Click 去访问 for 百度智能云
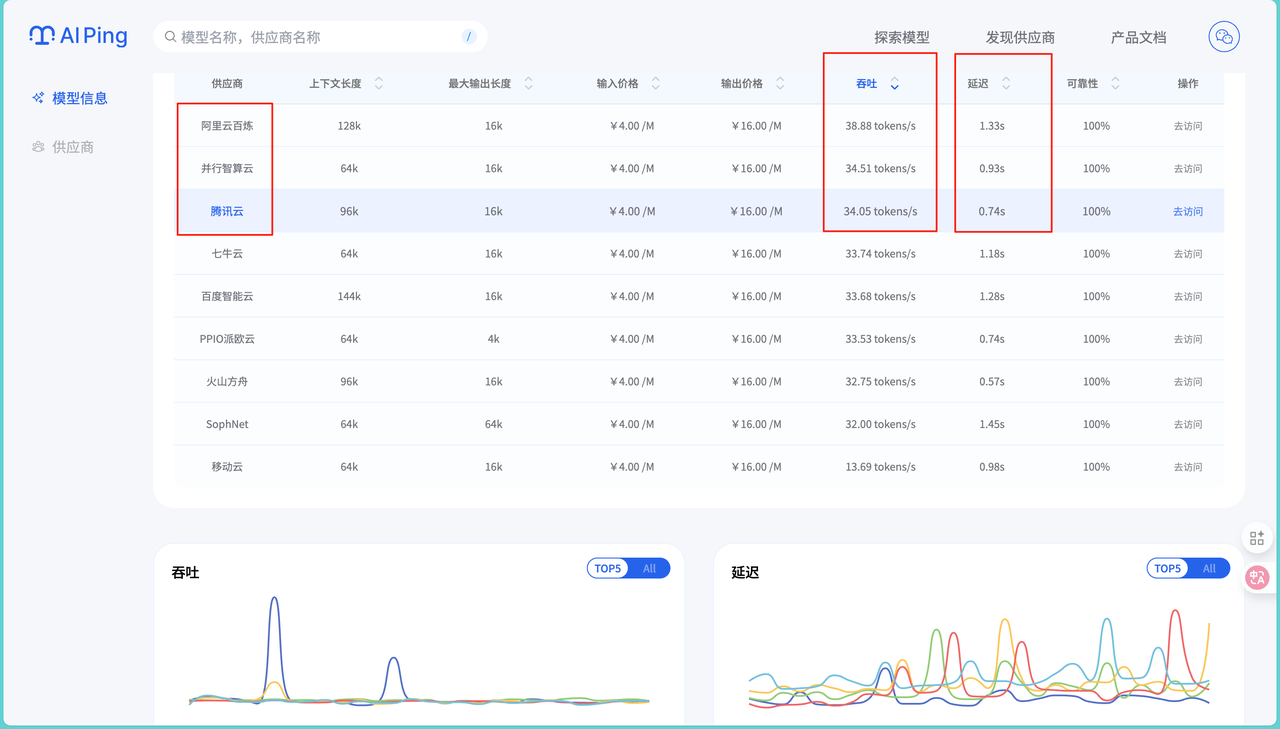The height and width of the screenshot is (729, 1280). pyautogui.click(x=1188, y=296)
